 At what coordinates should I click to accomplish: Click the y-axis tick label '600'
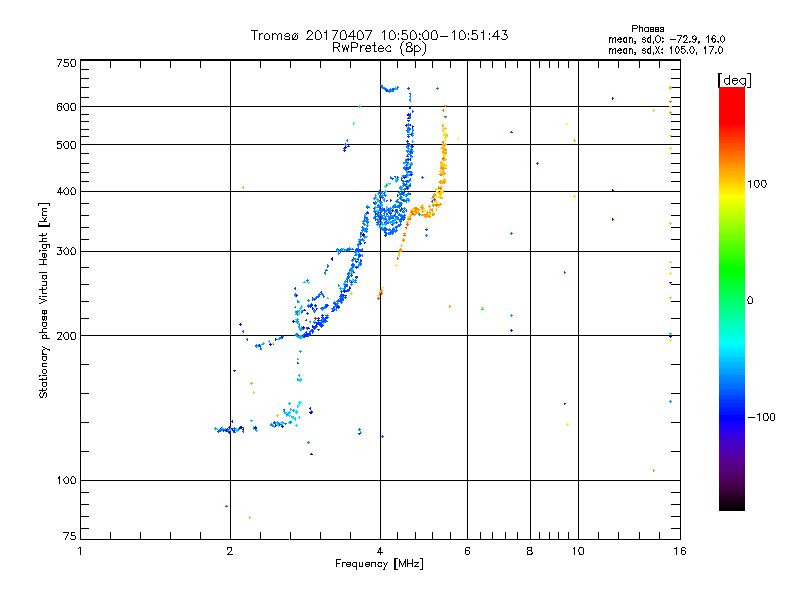pyautogui.click(x=66, y=107)
